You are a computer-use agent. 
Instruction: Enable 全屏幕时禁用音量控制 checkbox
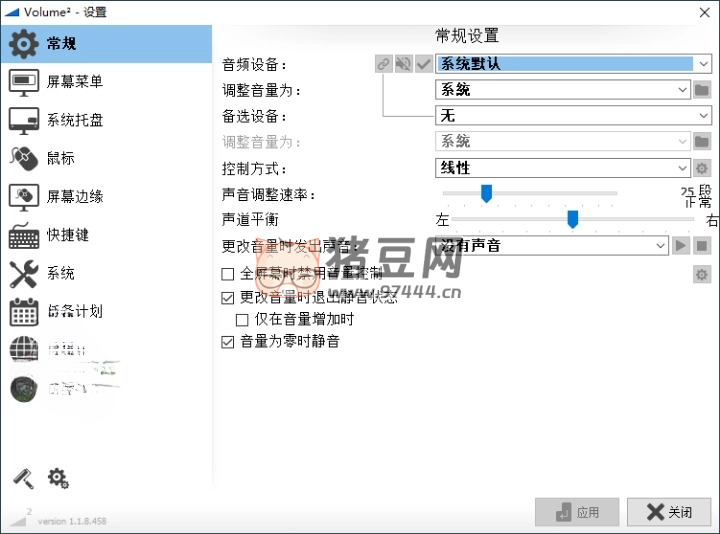click(x=228, y=274)
